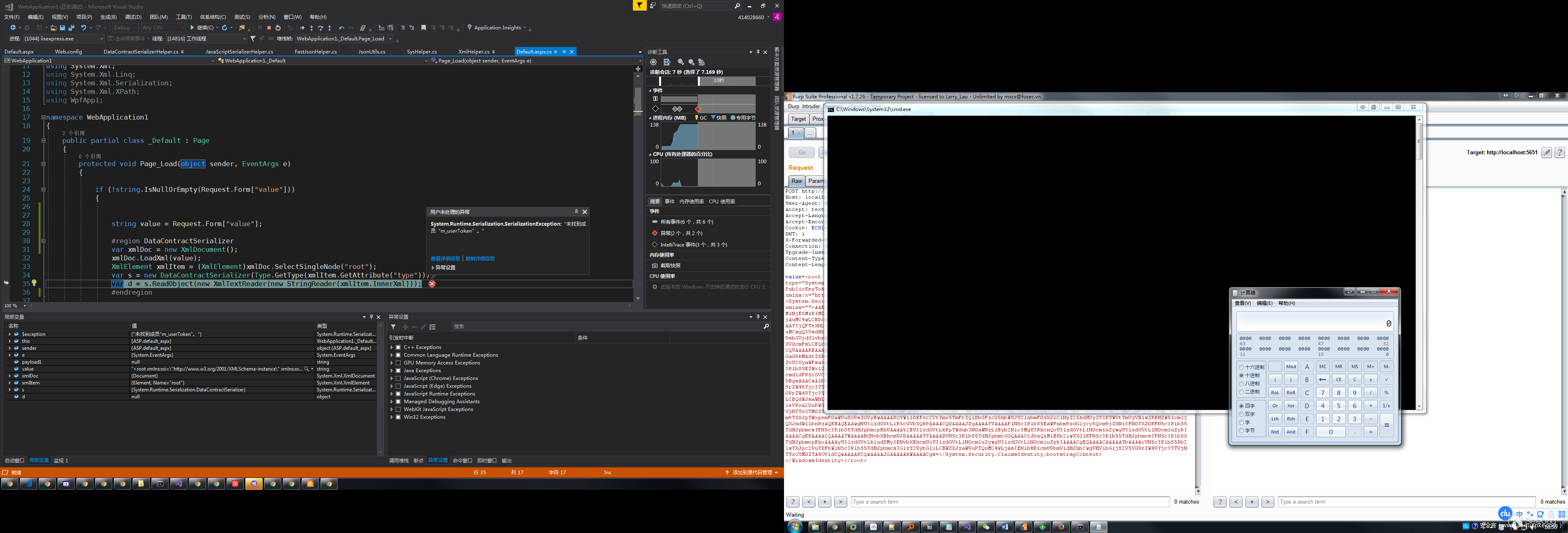
Task: Click zoom in icon in diagnostic tools
Action: click(681, 62)
